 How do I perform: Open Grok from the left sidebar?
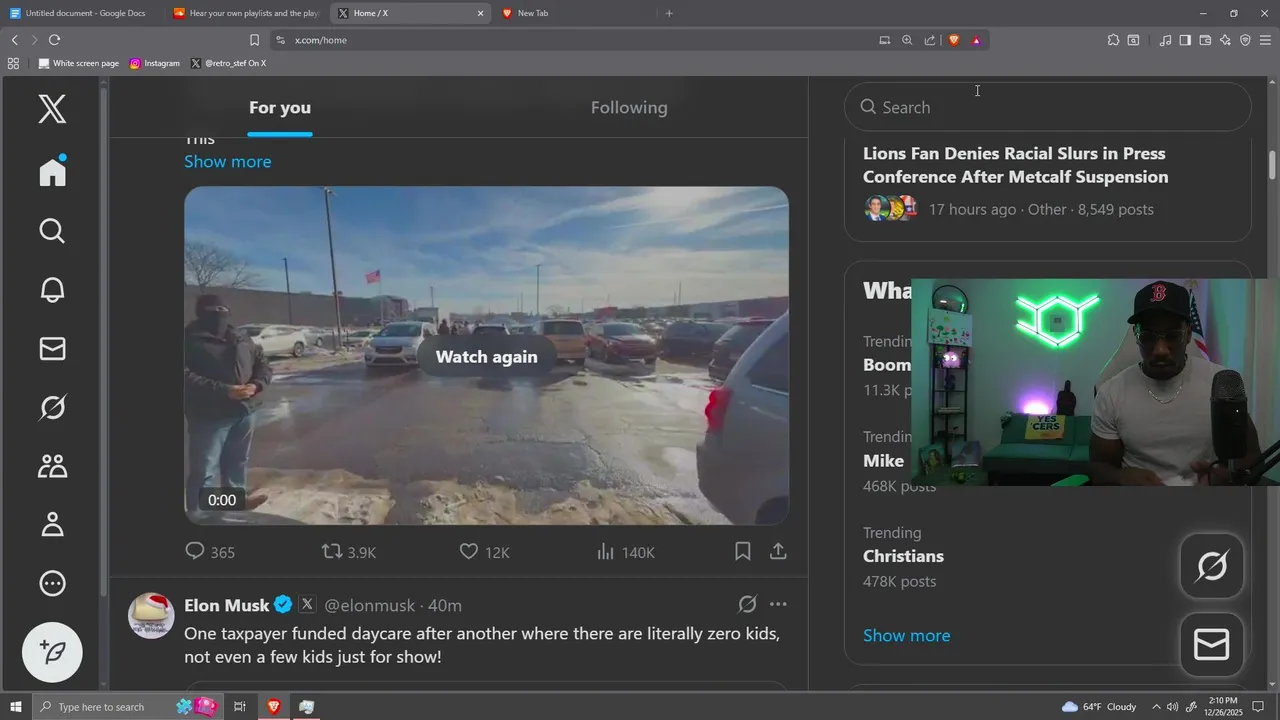52,407
